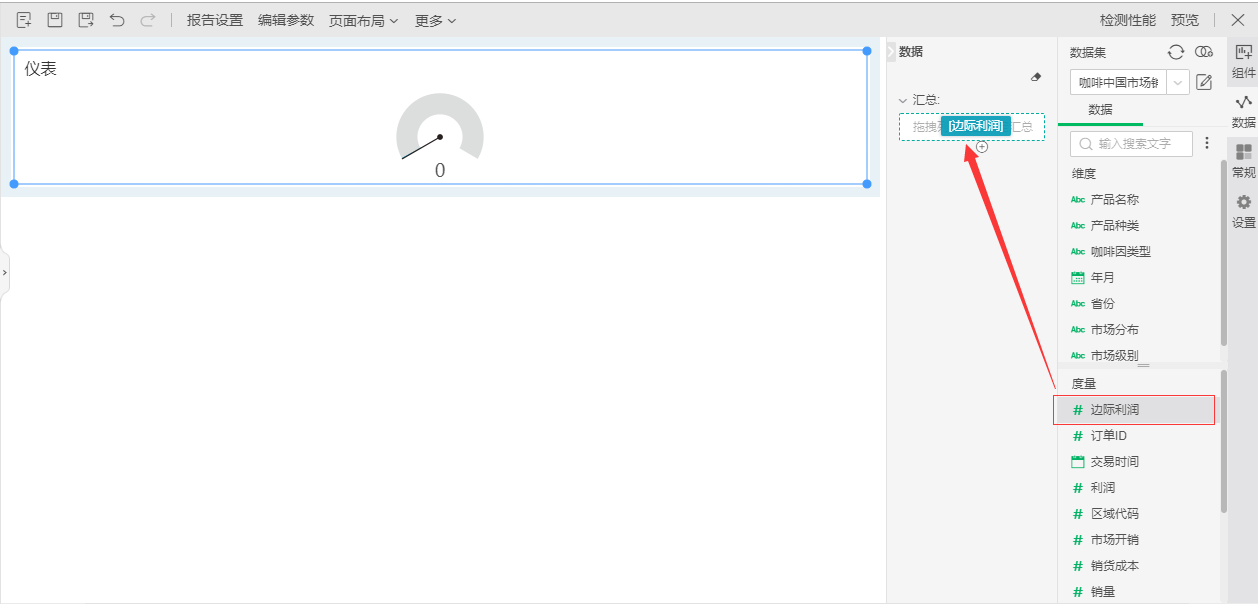Open the 组件 component panel
The image size is (1258, 604).
(x=1243, y=62)
